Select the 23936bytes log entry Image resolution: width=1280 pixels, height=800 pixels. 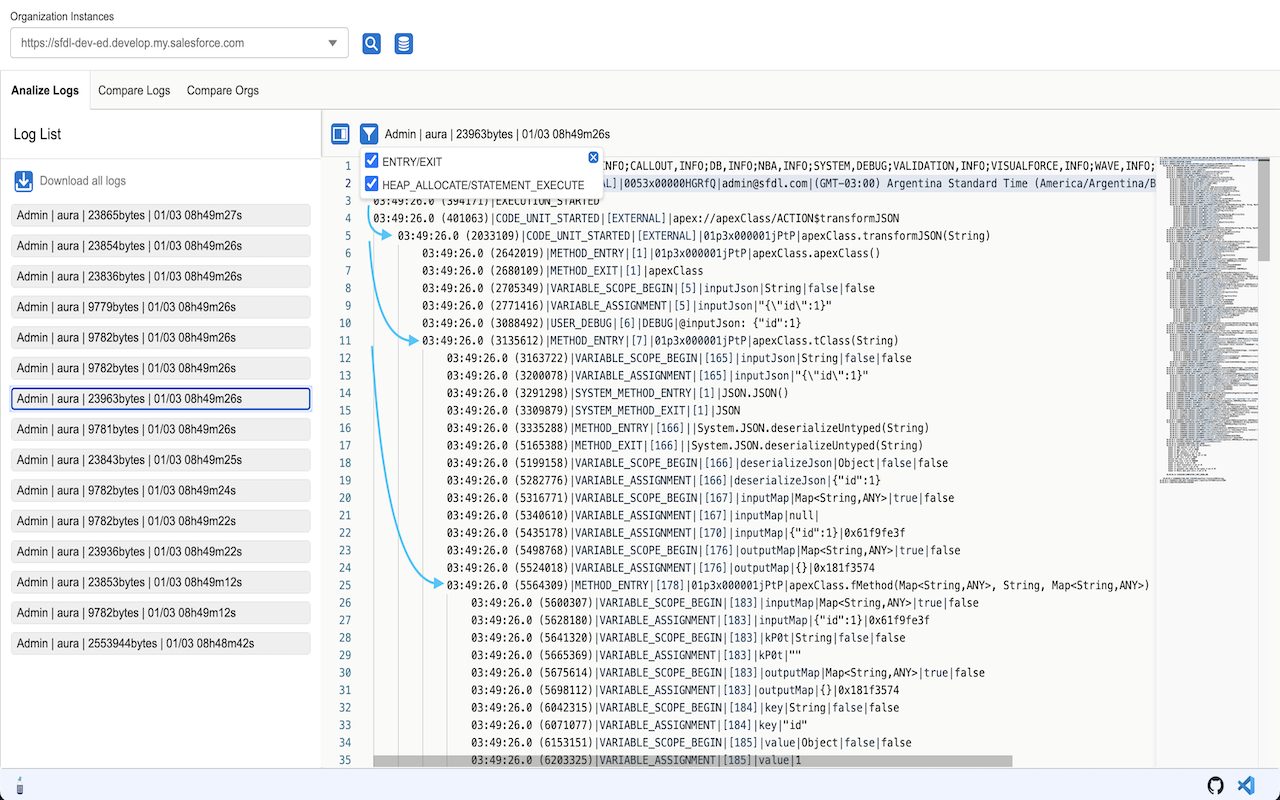click(161, 552)
